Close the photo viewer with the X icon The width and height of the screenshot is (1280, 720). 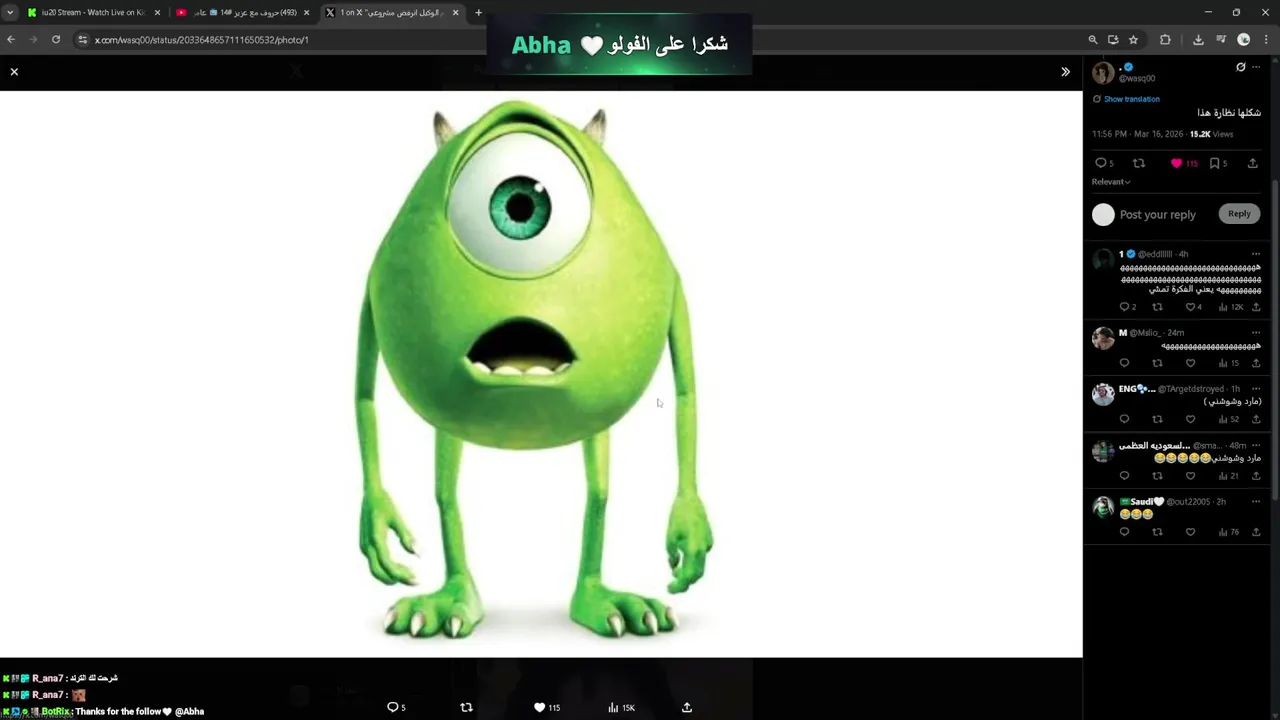(x=14, y=72)
